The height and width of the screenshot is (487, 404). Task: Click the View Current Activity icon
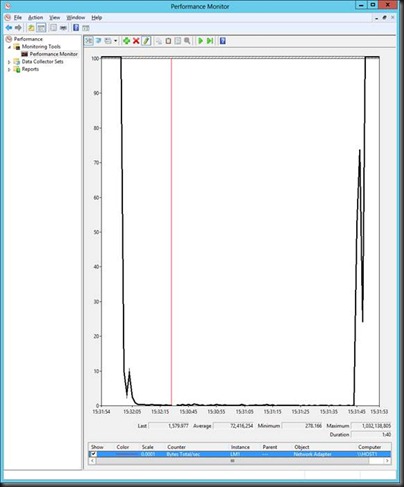[89, 41]
